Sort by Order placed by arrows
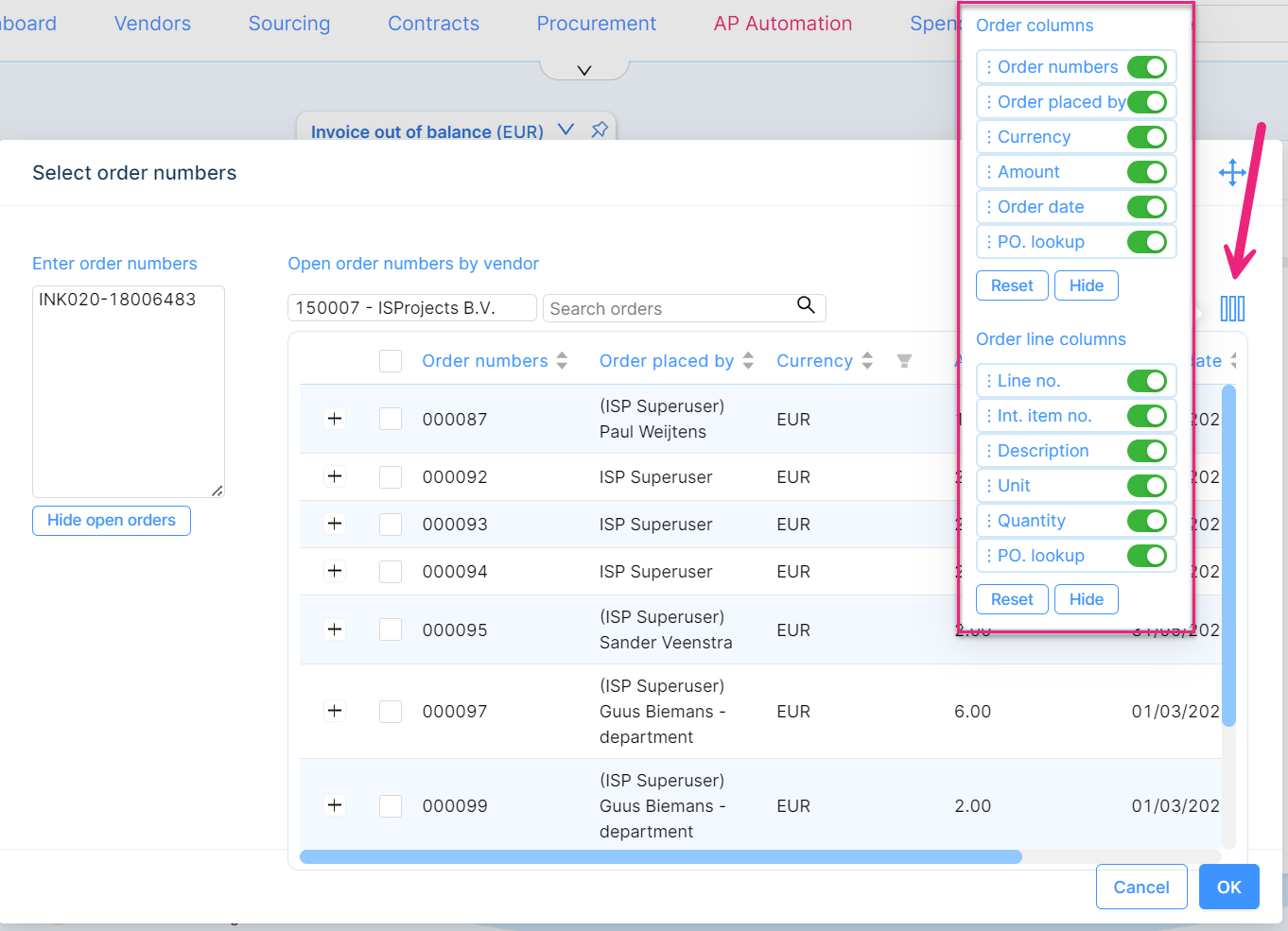 (x=748, y=361)
